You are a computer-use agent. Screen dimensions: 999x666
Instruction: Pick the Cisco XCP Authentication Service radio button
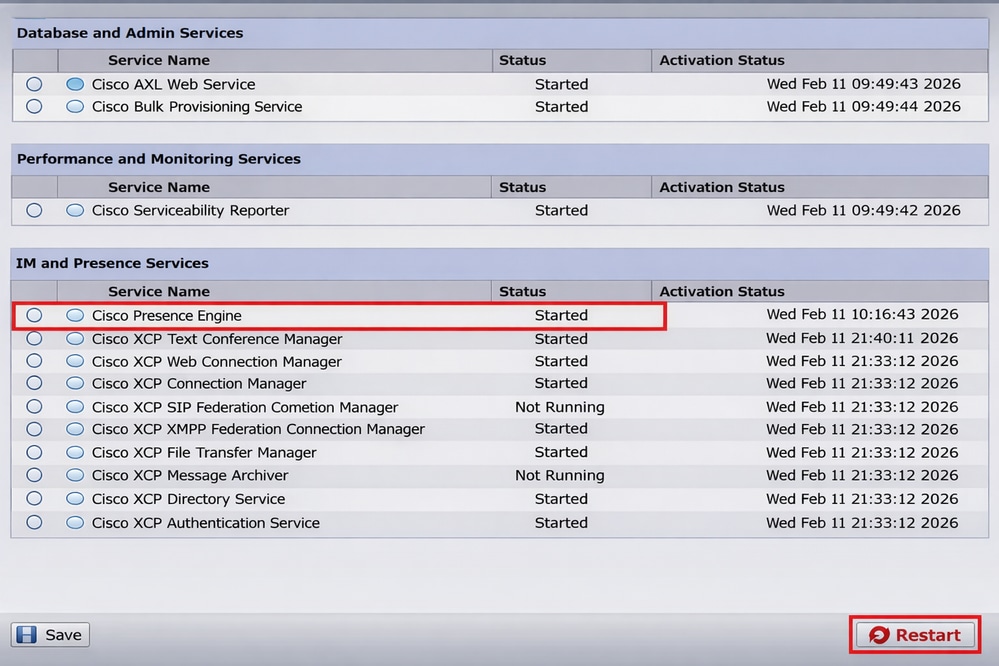[x=34, y=522]
